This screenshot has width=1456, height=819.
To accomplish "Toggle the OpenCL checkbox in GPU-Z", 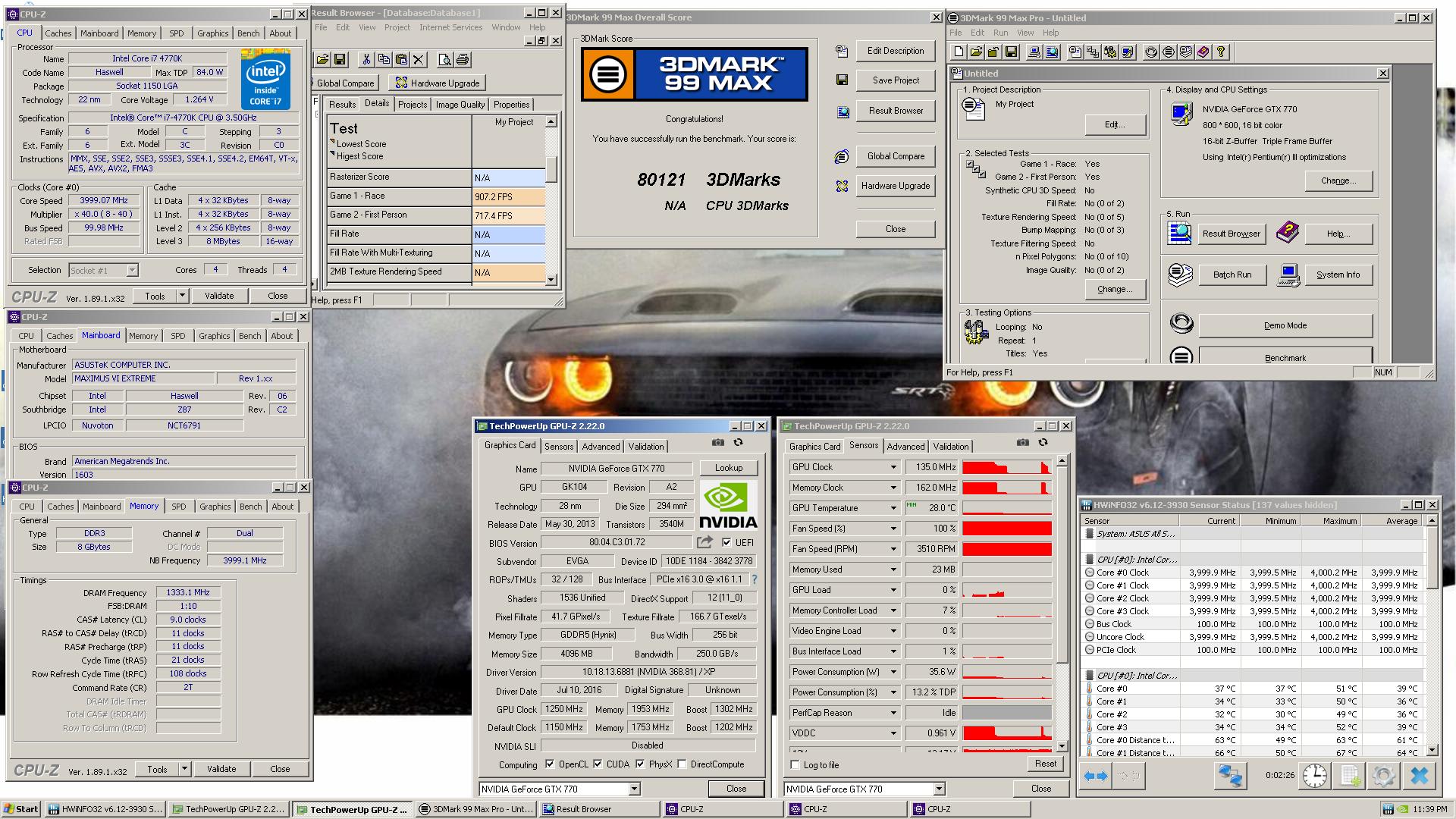I will [x=550, y=764].
